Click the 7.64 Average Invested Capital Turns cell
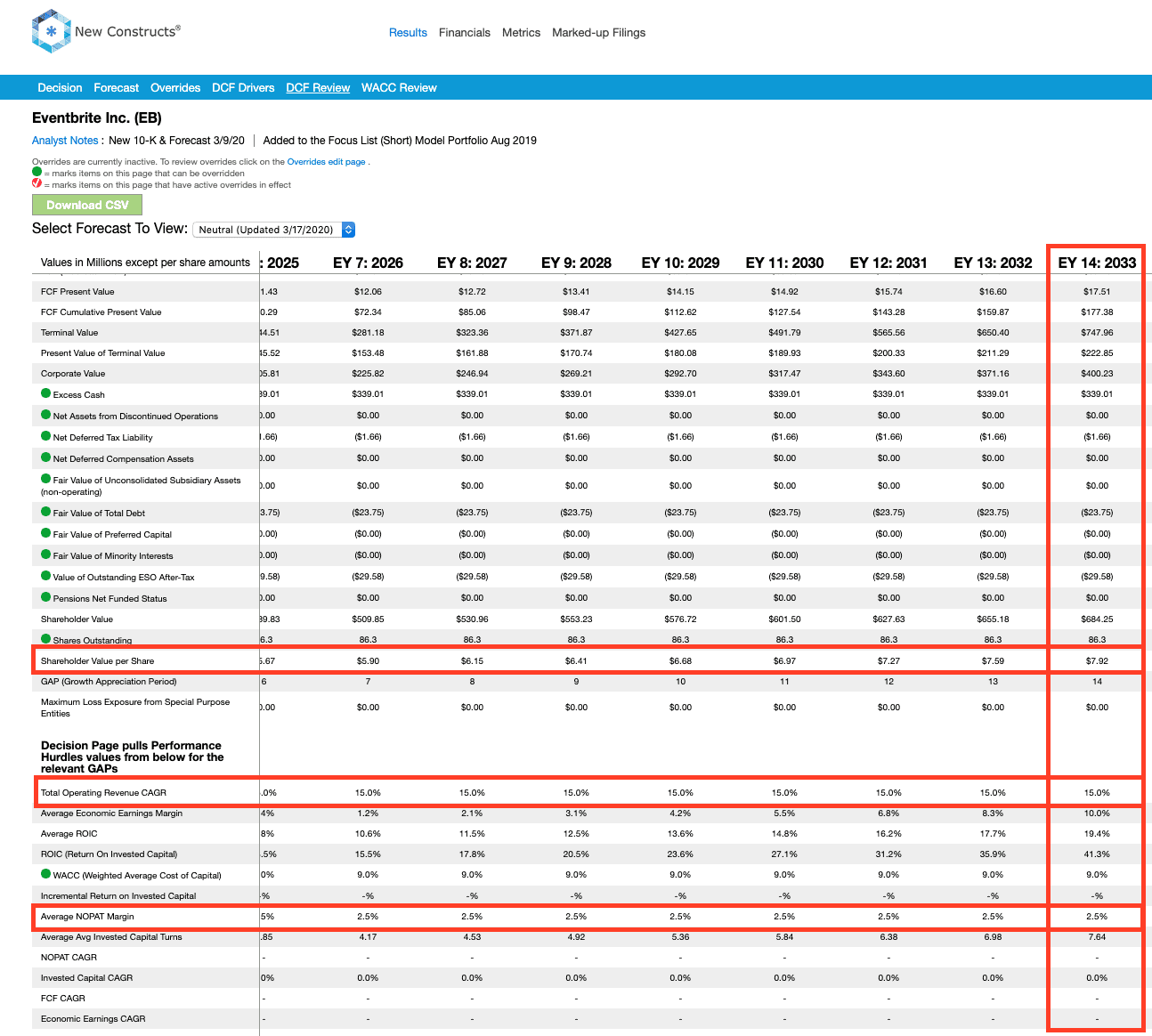 click(x=1097, y=937)
